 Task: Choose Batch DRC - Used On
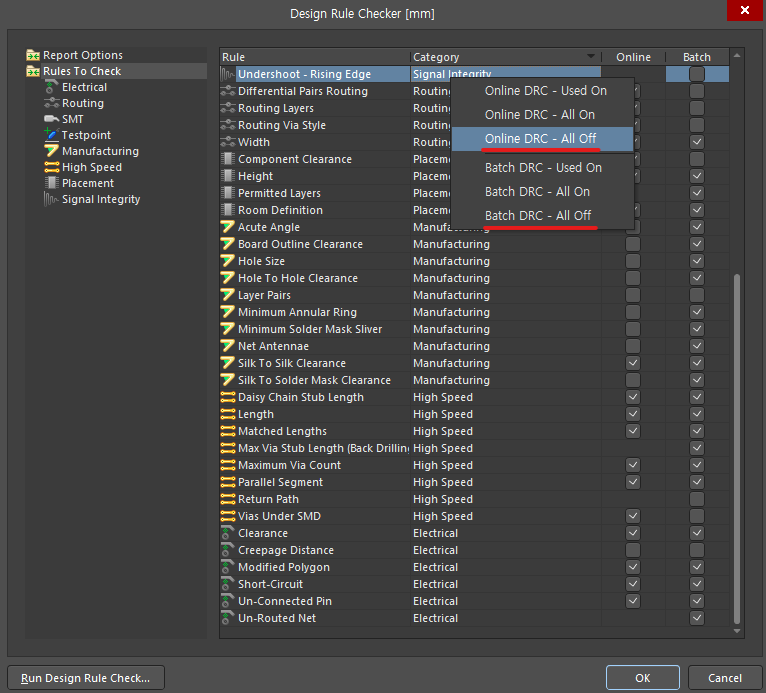(543, 168)
